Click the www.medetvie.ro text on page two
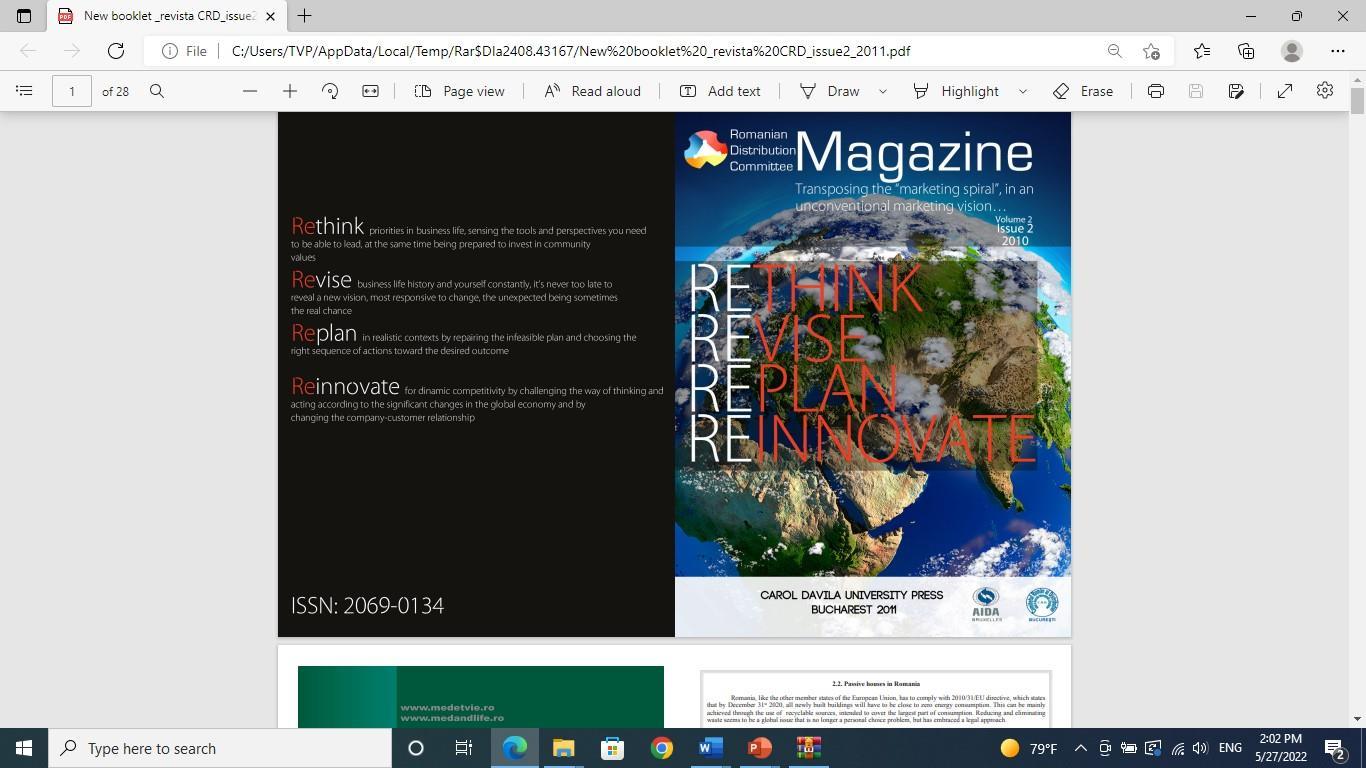Screen dimensions: 1366x768 click(447, 707)
